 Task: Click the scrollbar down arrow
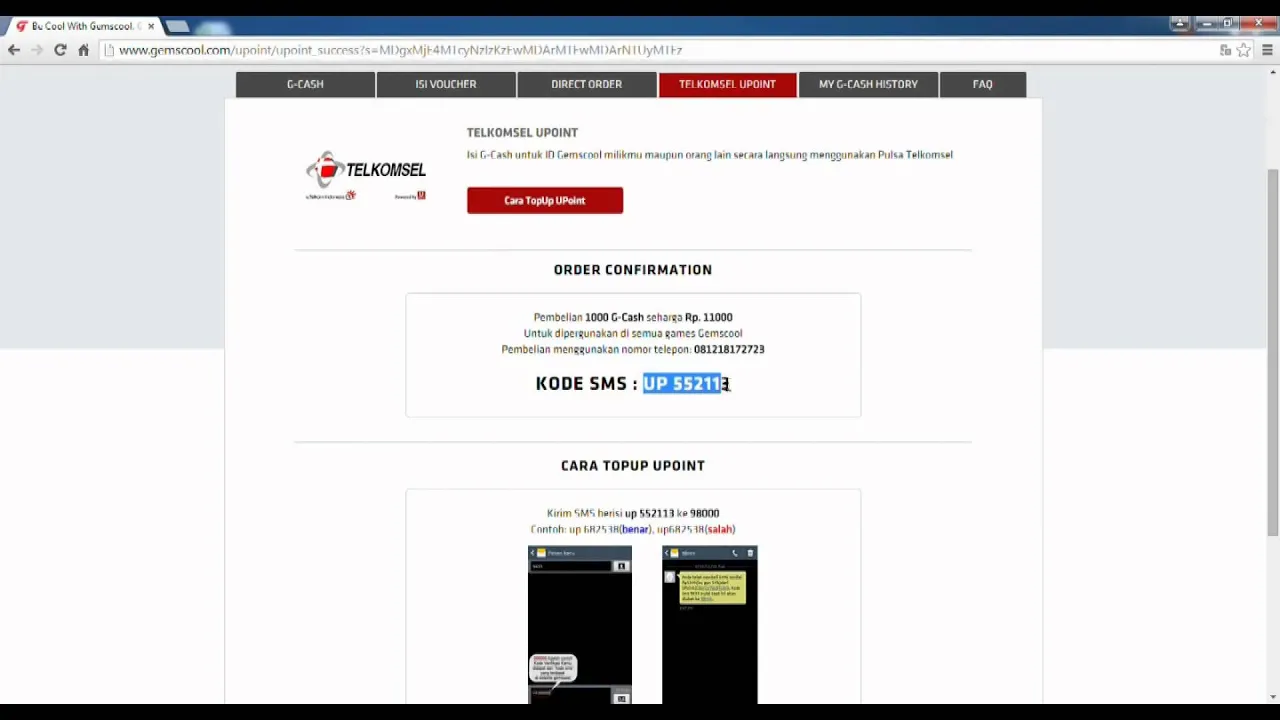(1272, 696)
